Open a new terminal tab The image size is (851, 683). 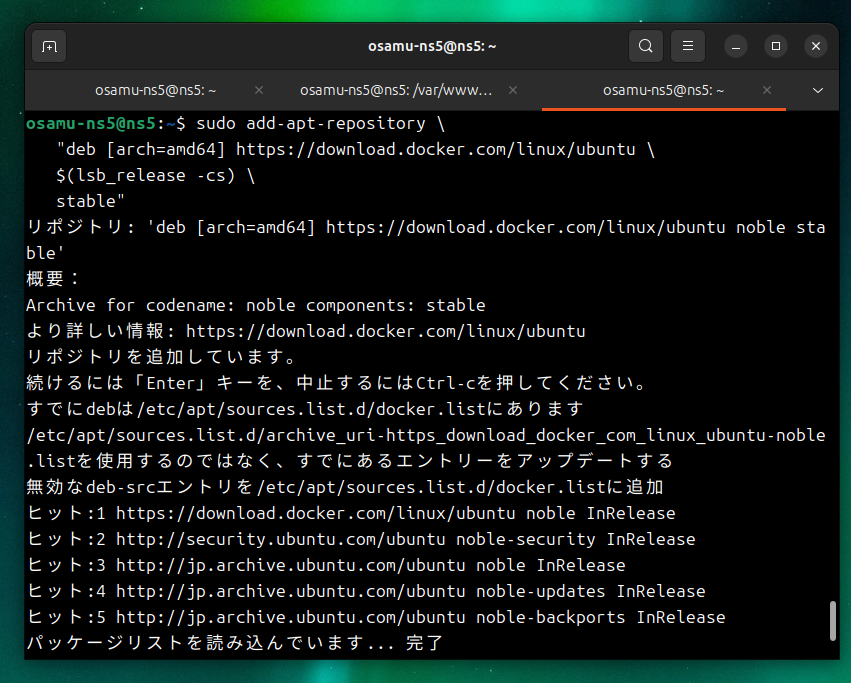point(49,46)
